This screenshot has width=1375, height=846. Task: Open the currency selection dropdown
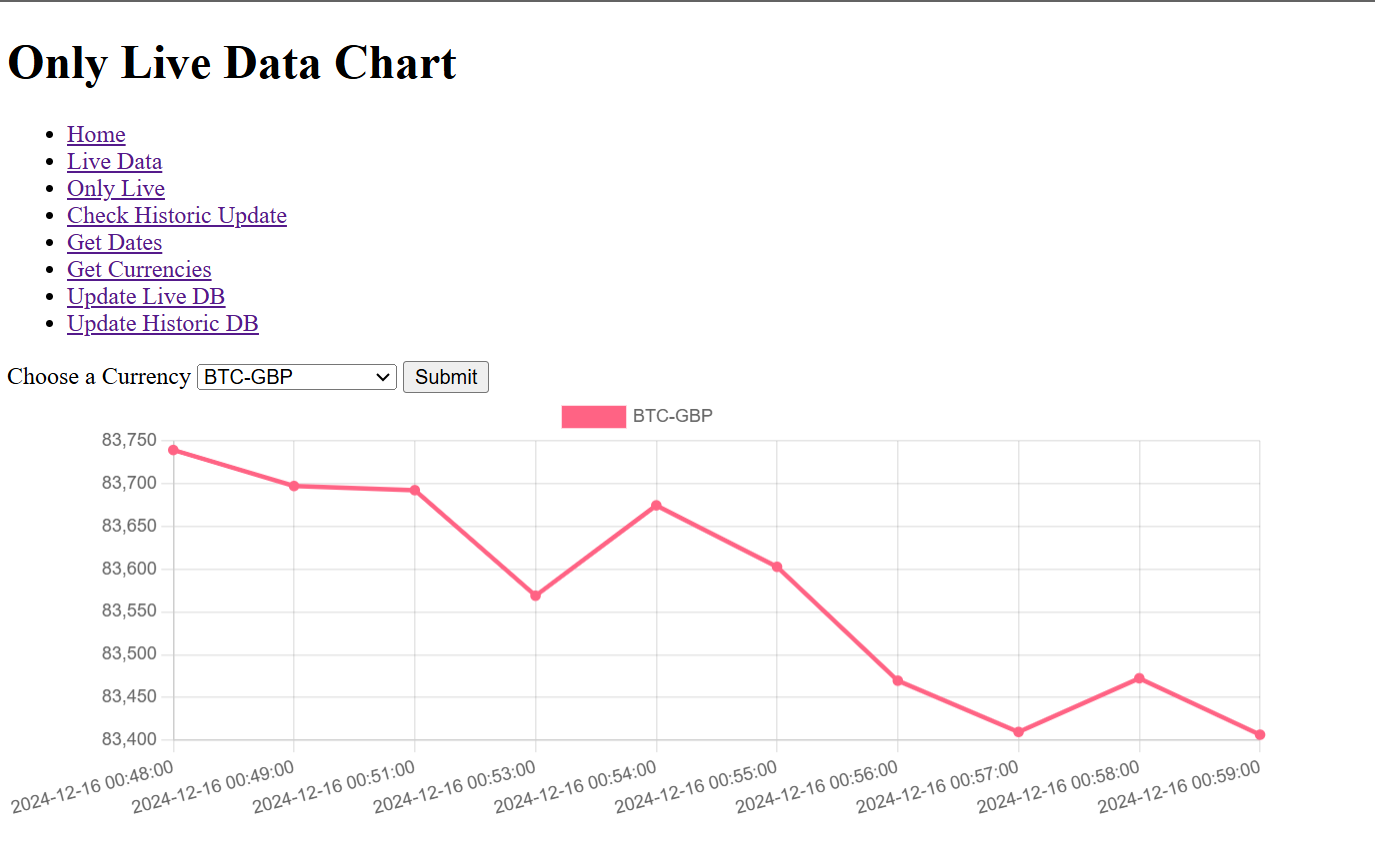[x=296, y=377]
